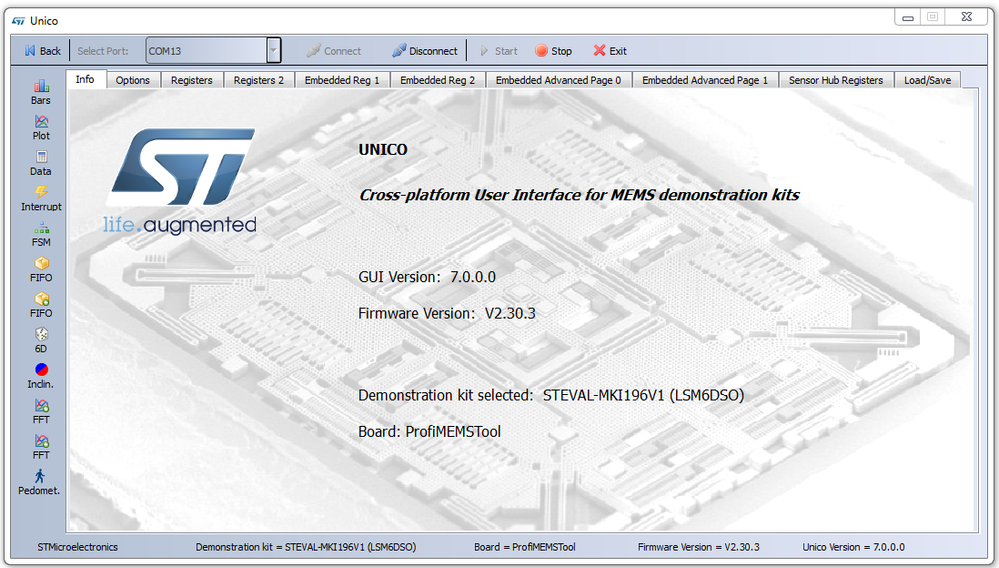Open the plain FIFO box icon
This screenshot has width=999, height=568.
point(41,270)
